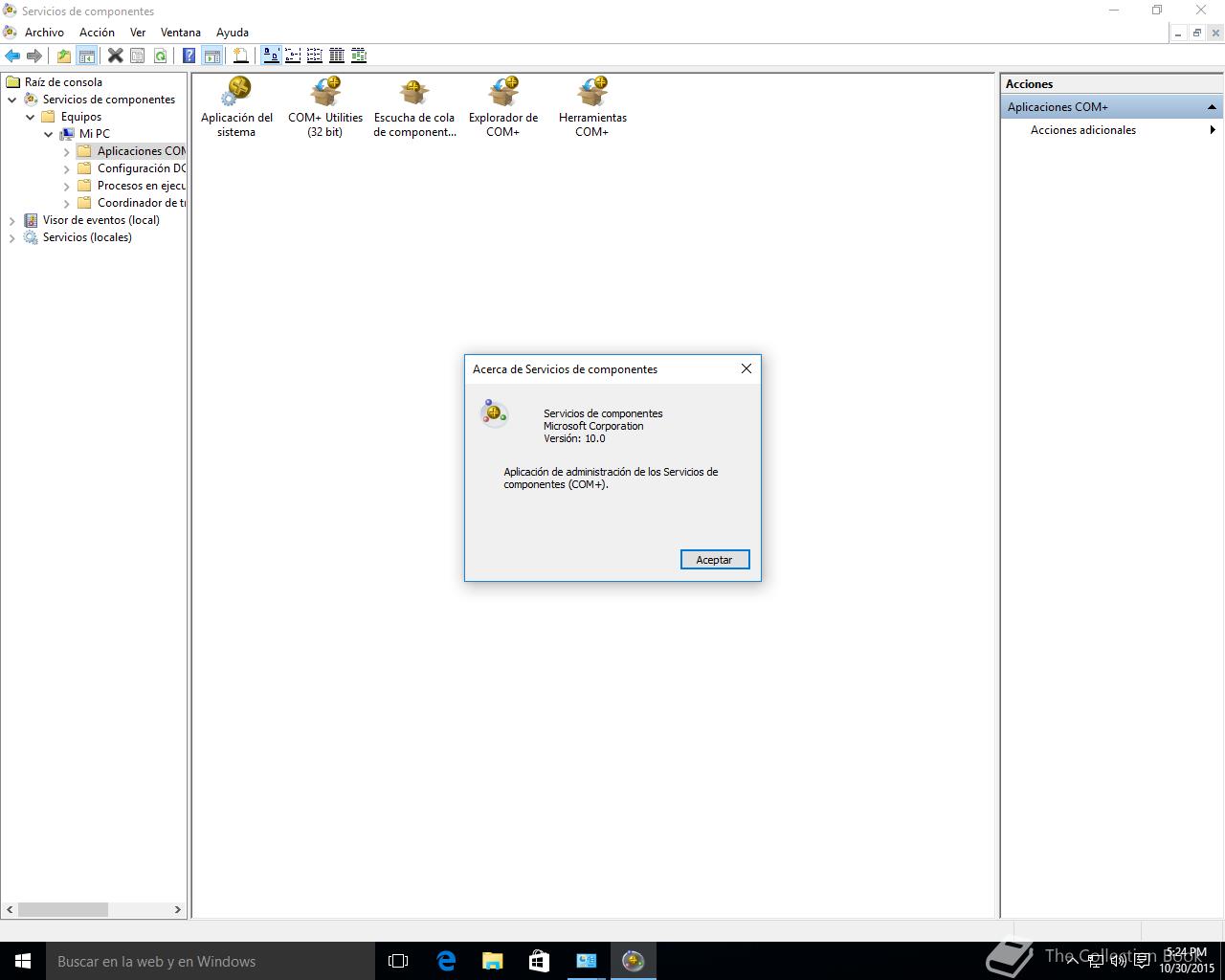1225x980 pixels.
Task: Select Raíz de consola in the tree
Action: [63, 82]
